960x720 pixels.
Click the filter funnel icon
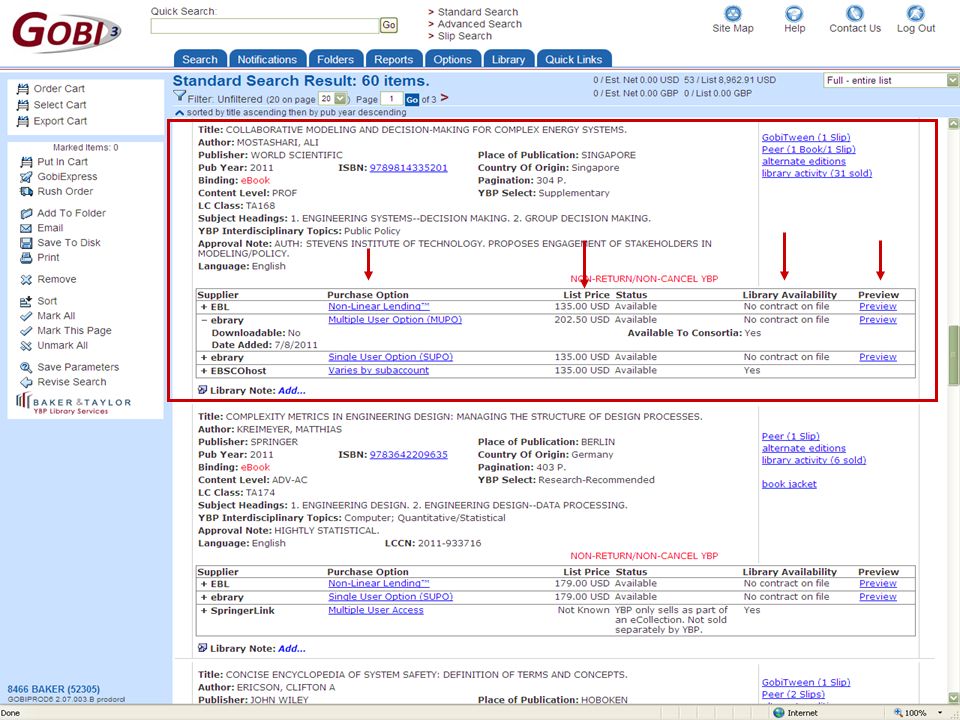[x=179, y=96]
